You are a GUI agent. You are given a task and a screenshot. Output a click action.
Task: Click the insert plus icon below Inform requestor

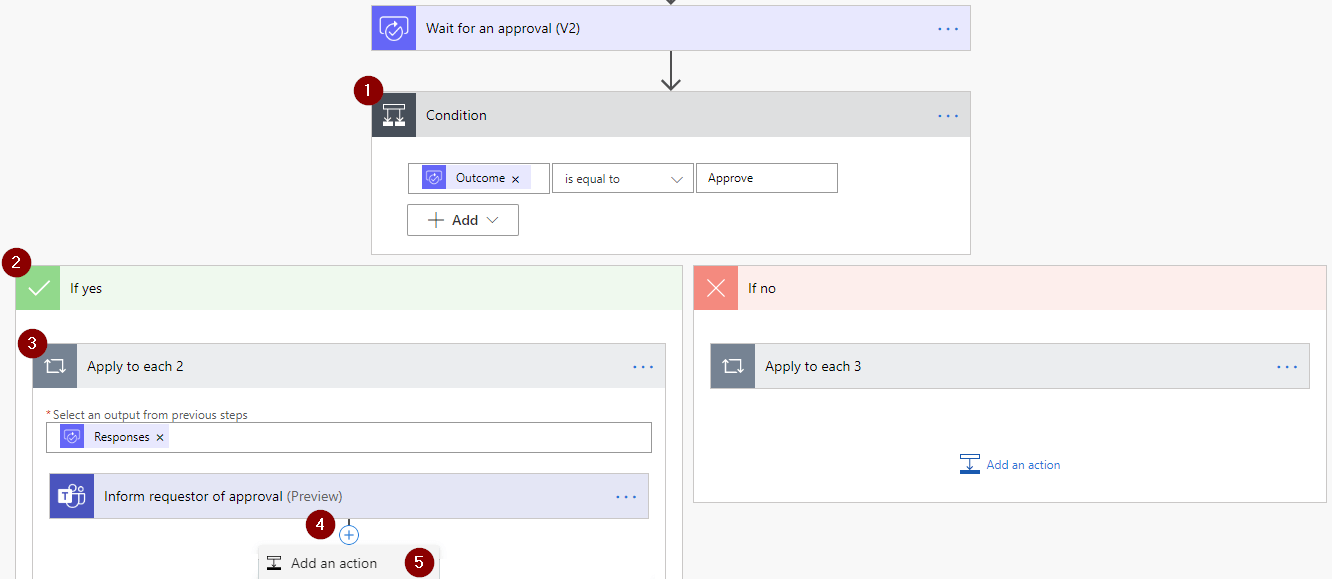click(348, 534)
